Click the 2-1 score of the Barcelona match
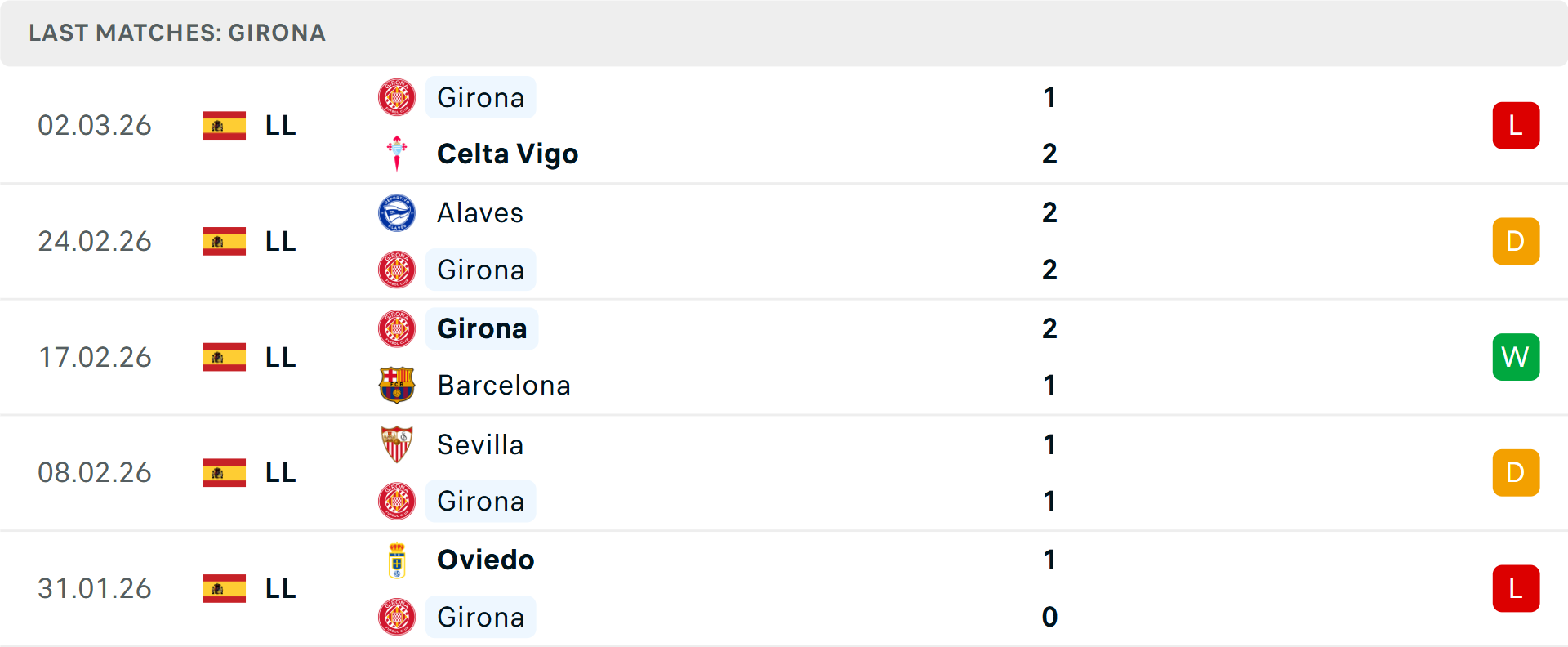This screenshot has height=647, width=1568. click(1049, 357)
